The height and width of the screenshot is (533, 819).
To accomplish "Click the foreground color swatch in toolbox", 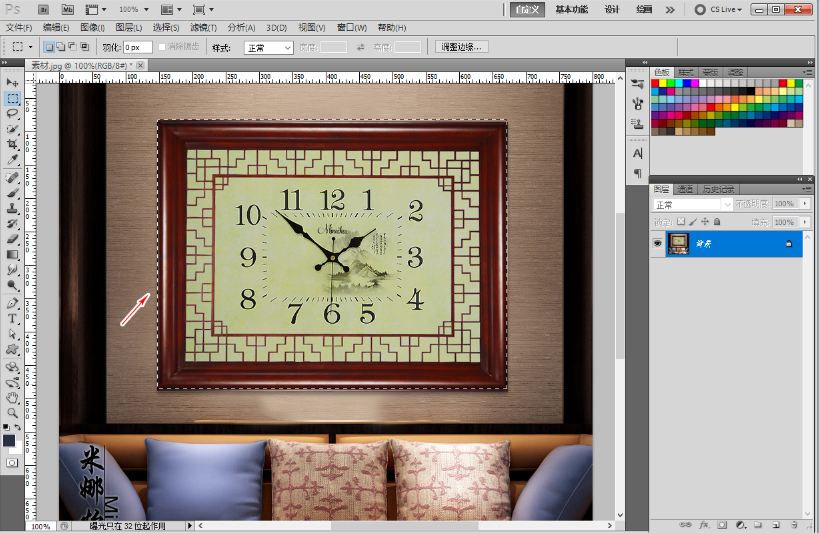I will point(9,440).
